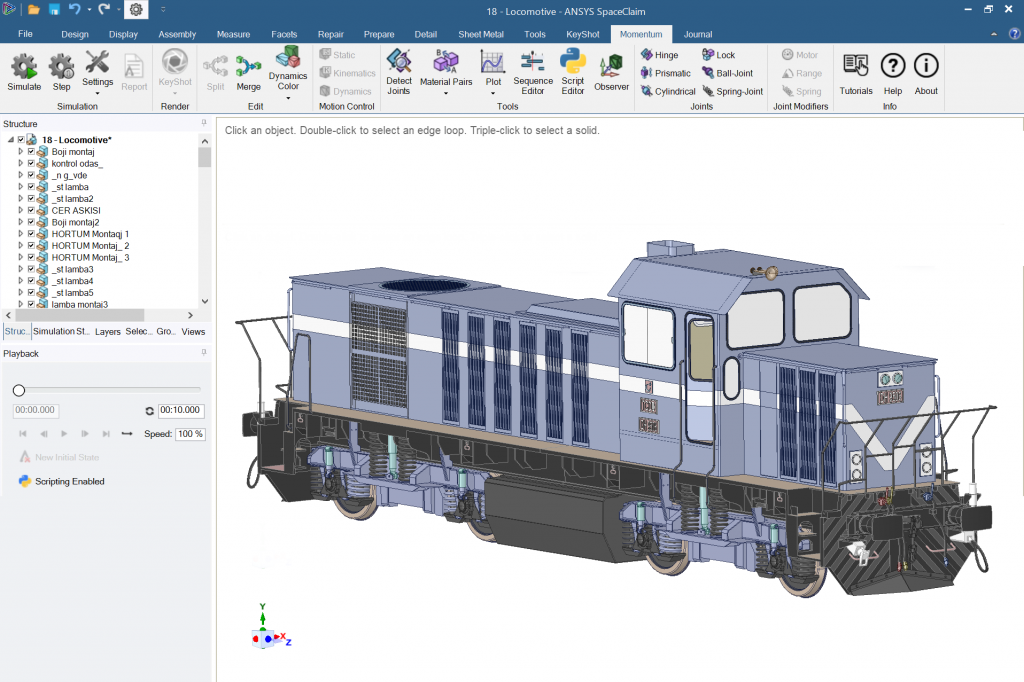
Task: Click the loop playback icon beside end time
Action: point(150,411)
